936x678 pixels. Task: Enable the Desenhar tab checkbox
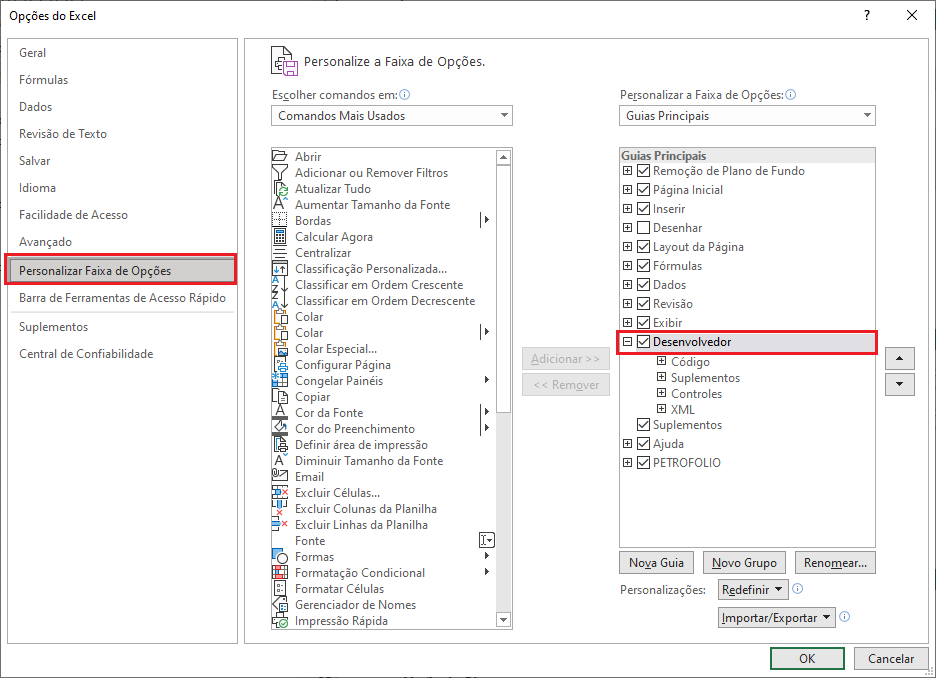coord(643,227)
